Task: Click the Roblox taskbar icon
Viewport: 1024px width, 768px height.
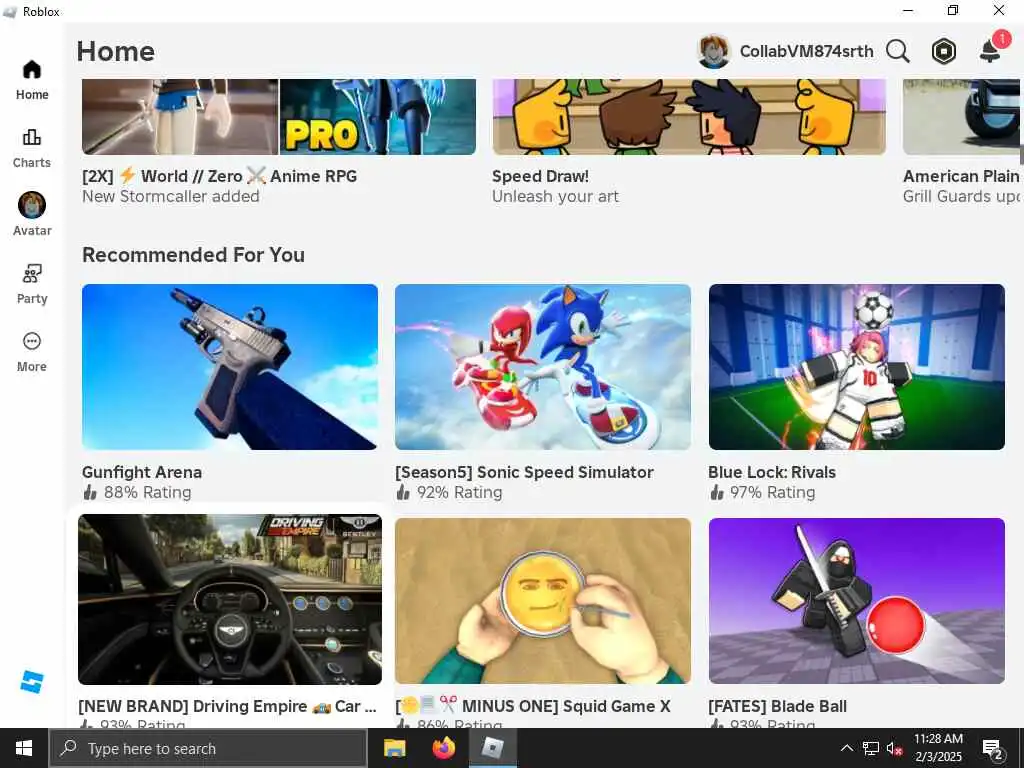Action: (493, 748)
